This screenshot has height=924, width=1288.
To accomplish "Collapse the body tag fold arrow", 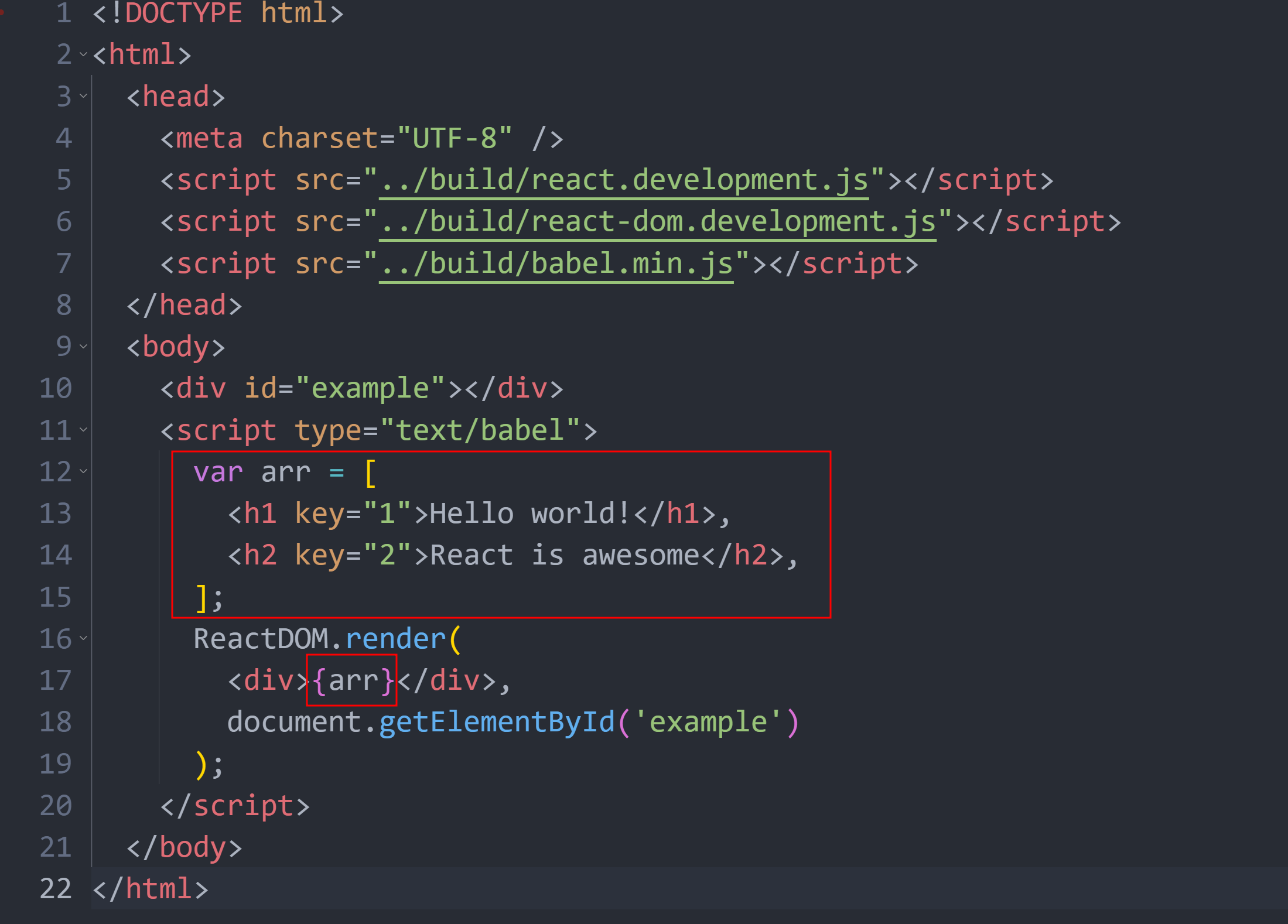I will pyautogui.click(x=83, y=347).
